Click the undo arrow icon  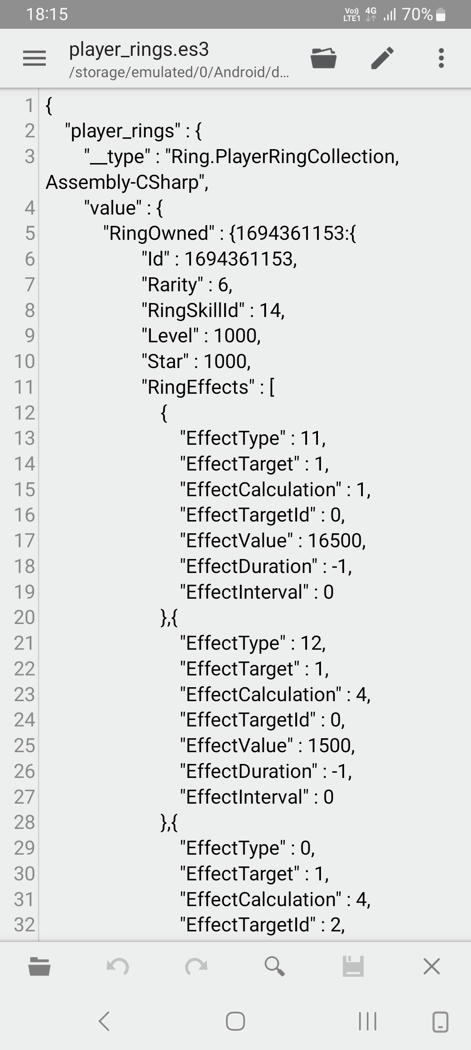pos(118,966)
